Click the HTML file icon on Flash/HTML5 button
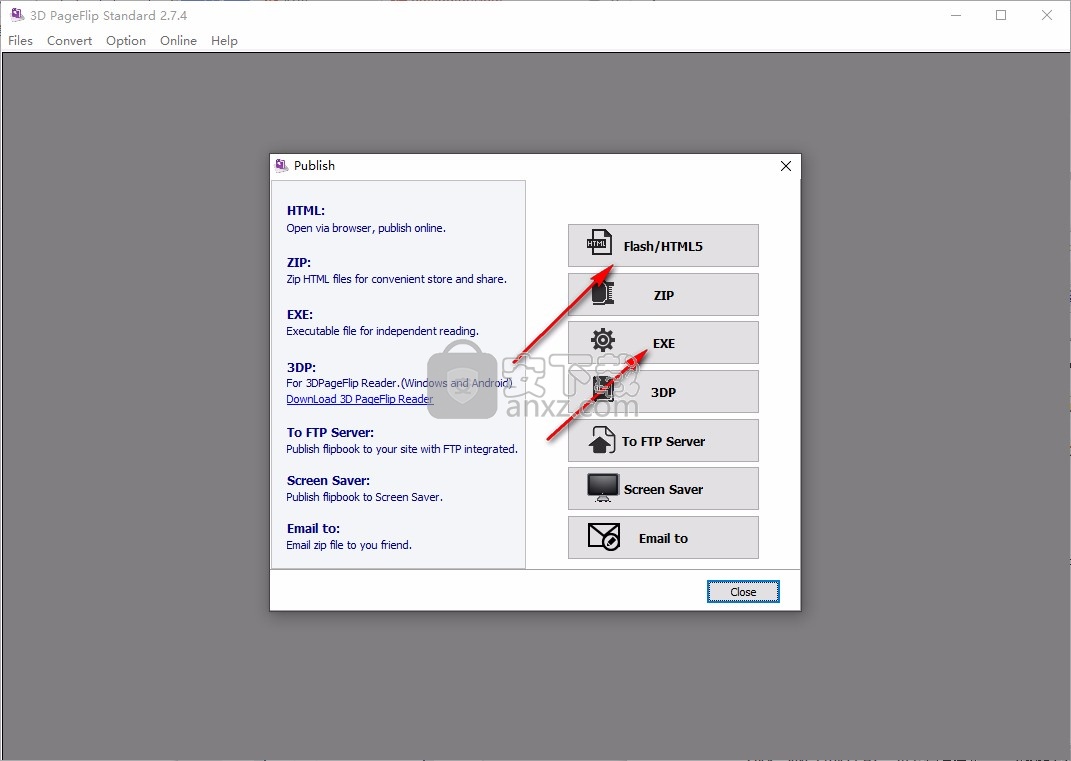The image size is (1071, 761). (x=599, y=243)
